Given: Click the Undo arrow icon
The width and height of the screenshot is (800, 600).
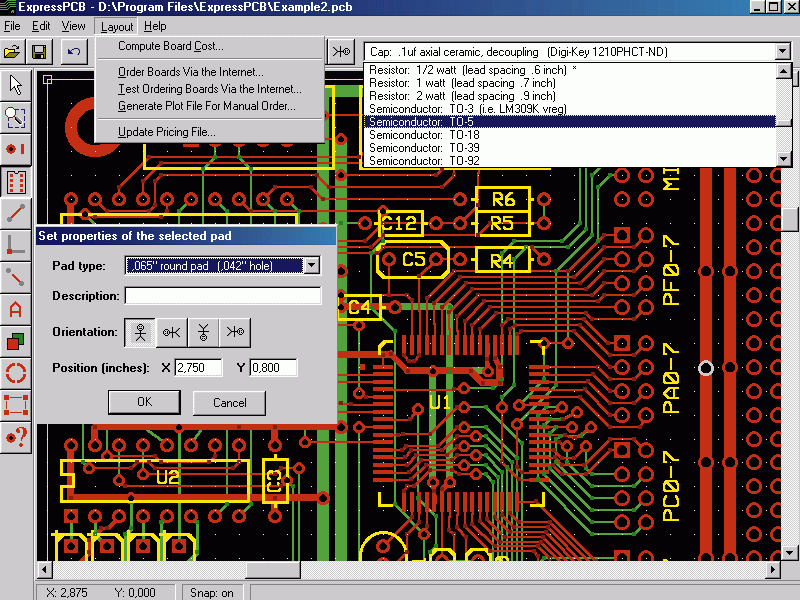Looking at the screenshot, I should [x=74, y=52].
